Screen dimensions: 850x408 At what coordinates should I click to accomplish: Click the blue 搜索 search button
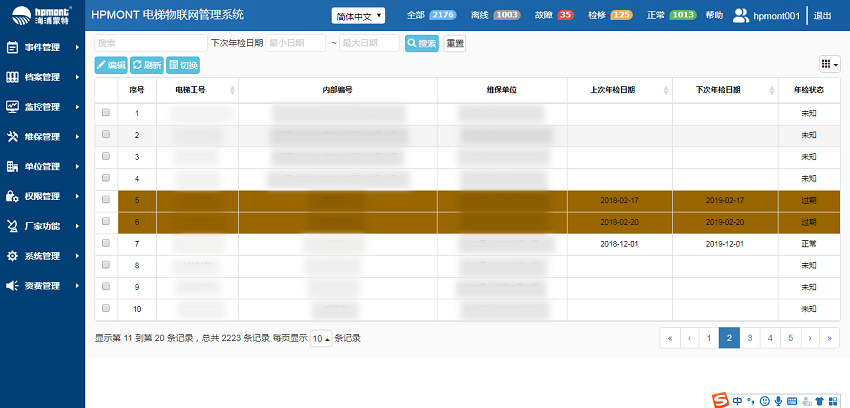pyautogui.click(x=421, y=43)
